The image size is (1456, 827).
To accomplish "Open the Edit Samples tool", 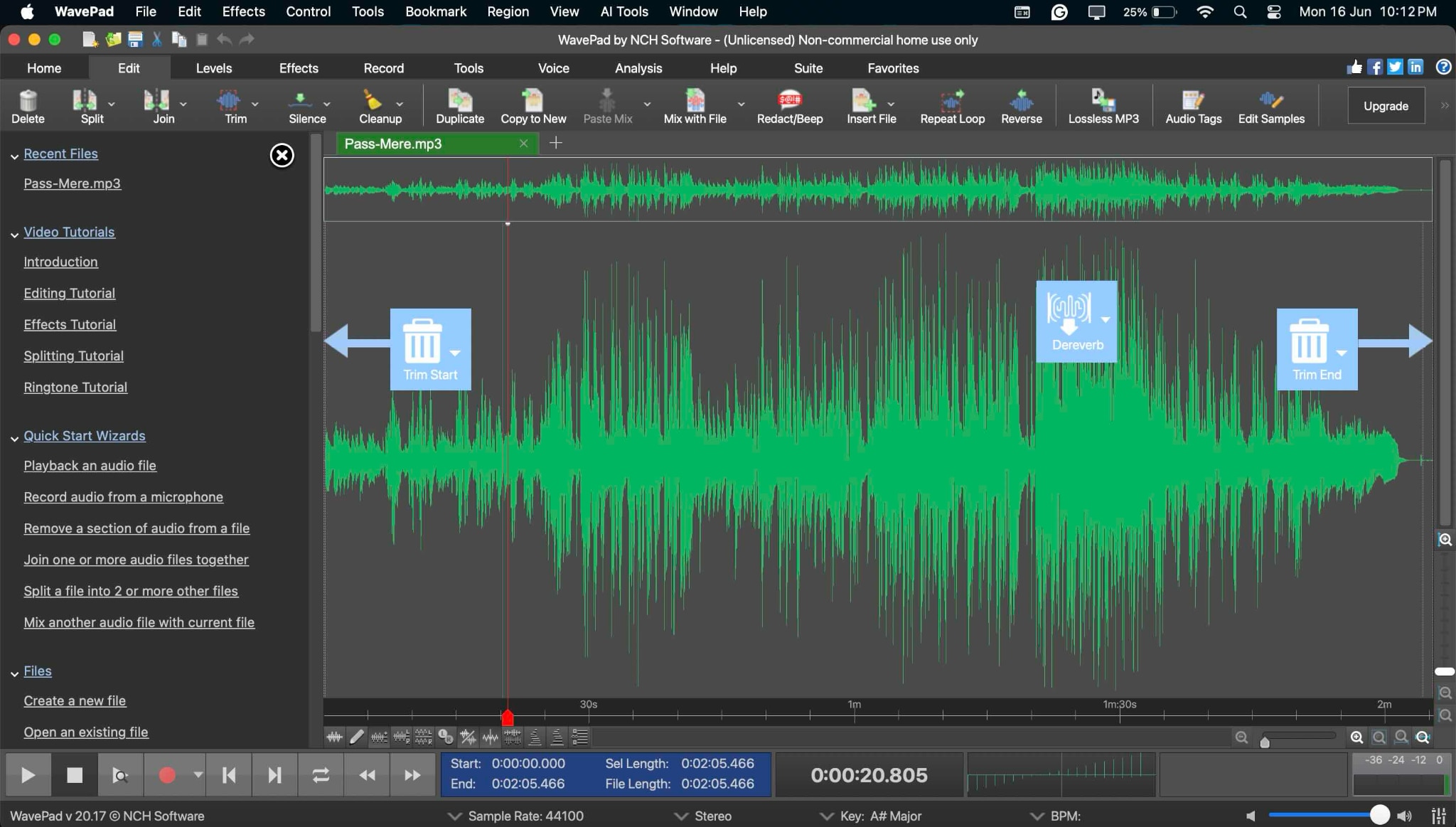I will click(x=1271, y=106).
